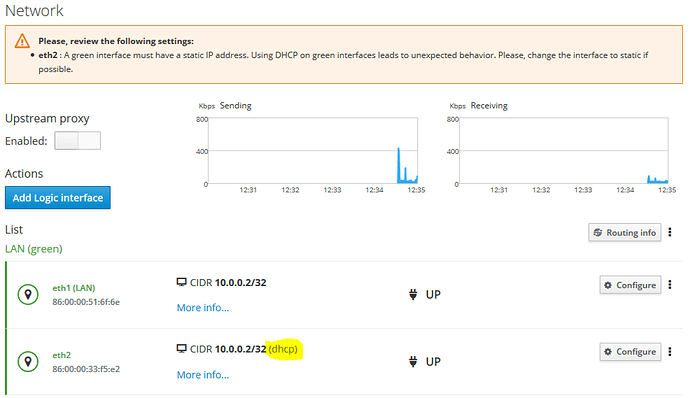Viewport: 690px width, 398px height.
Task: Open More info for eth1 (LAN)
Action: tap(203, 308)
